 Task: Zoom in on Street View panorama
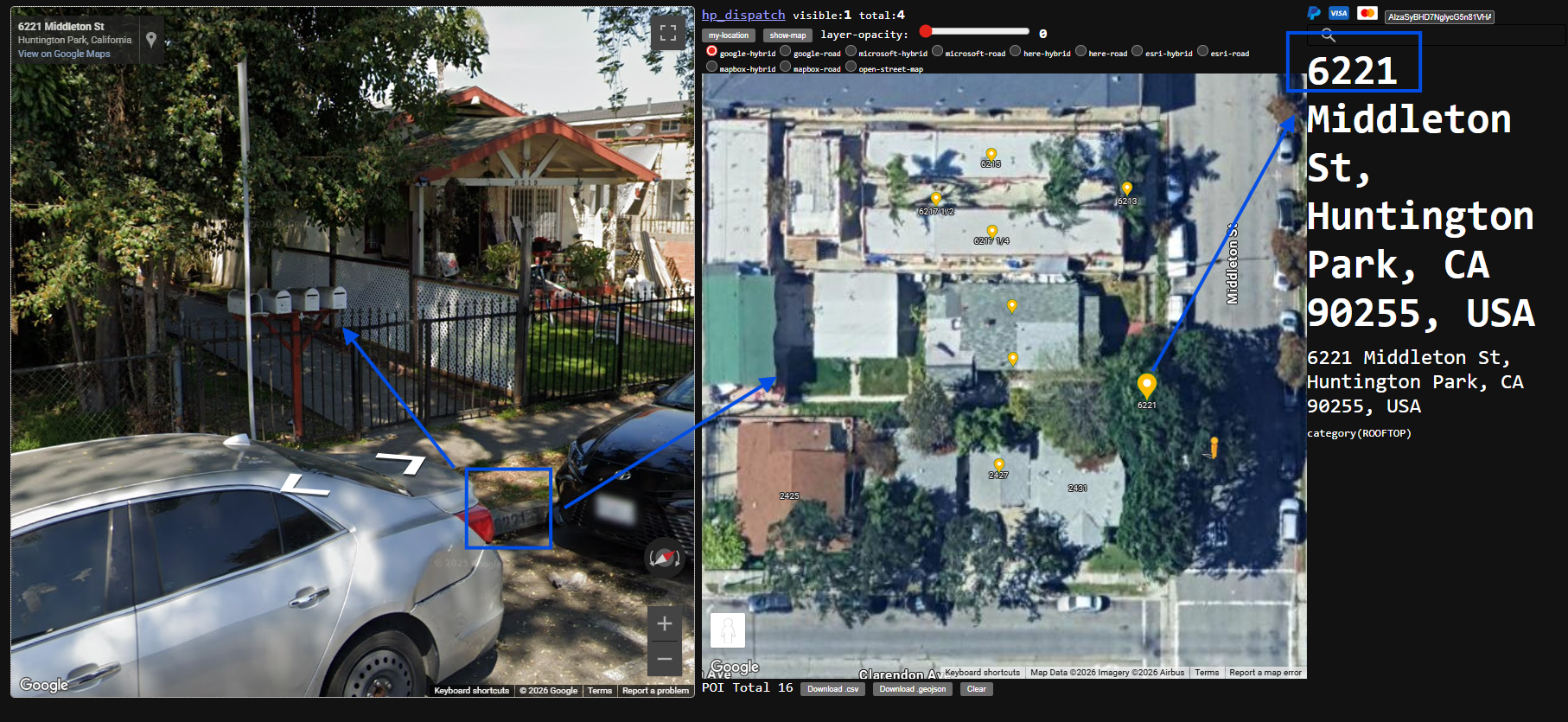click(x=664, y=623)
